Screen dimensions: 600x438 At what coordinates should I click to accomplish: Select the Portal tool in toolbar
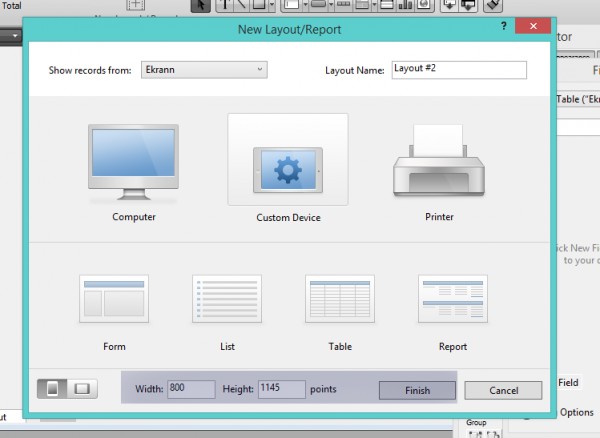click(x=387, y=5)
